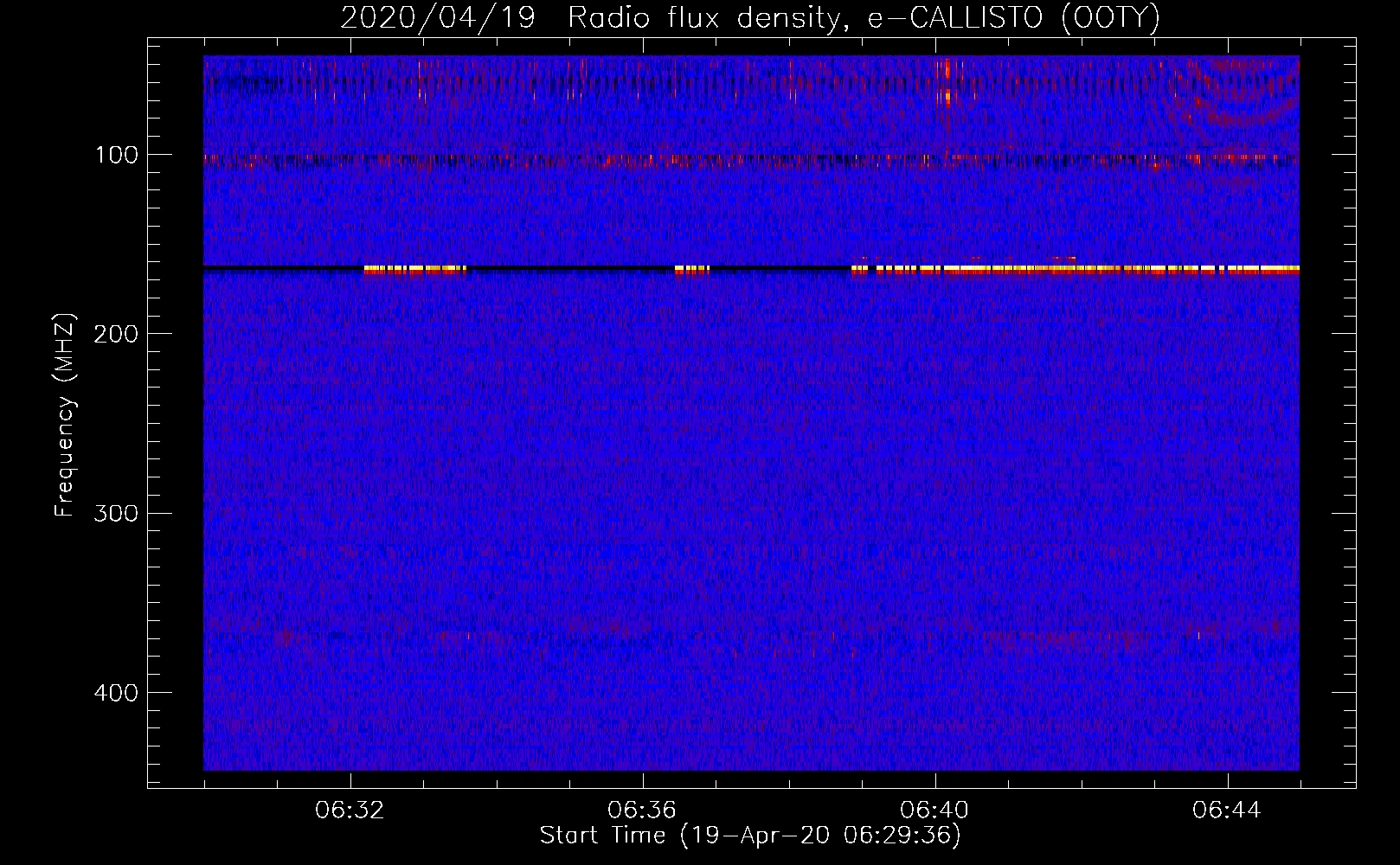This screenshot has width=1400, height=865.
Task: Select the 300 frequency tick label
Action: point(116,513)
